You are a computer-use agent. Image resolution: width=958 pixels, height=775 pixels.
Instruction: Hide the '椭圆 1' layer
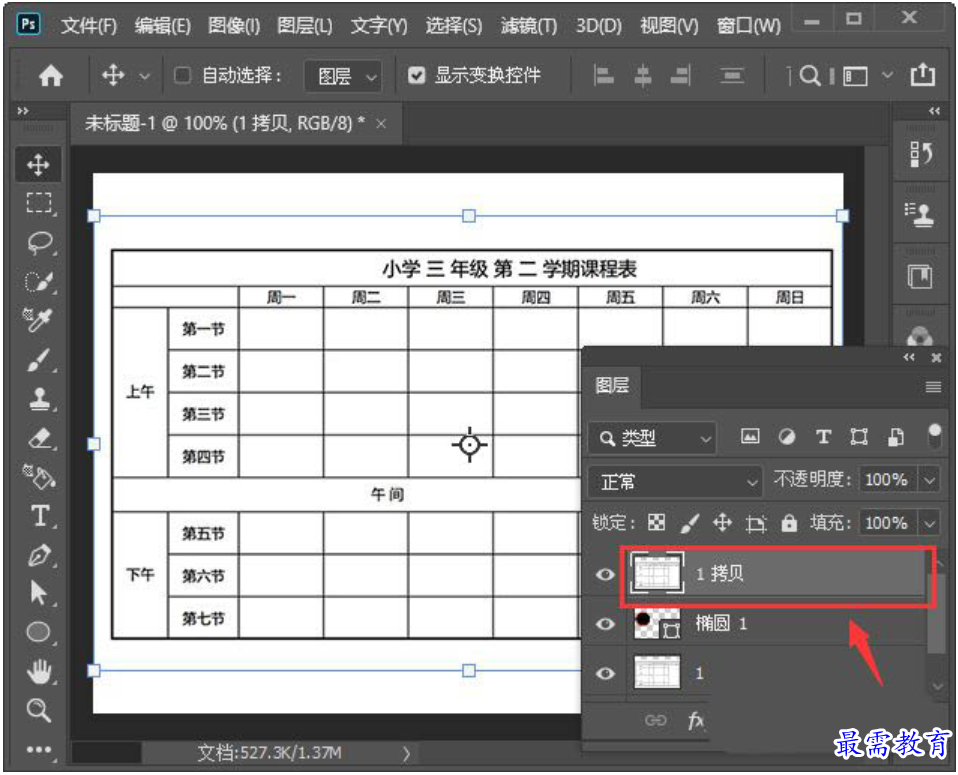[x=605, y=623]
